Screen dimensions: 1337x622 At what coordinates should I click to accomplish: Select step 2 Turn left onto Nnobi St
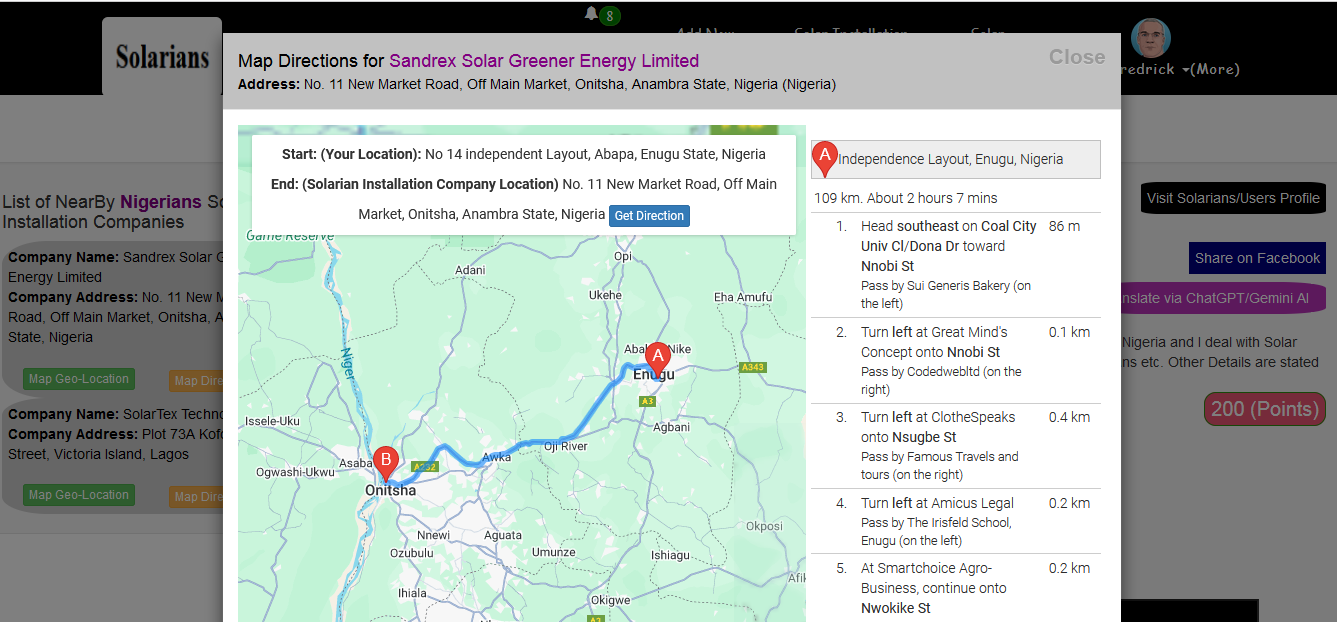click(x=956, y=361)
